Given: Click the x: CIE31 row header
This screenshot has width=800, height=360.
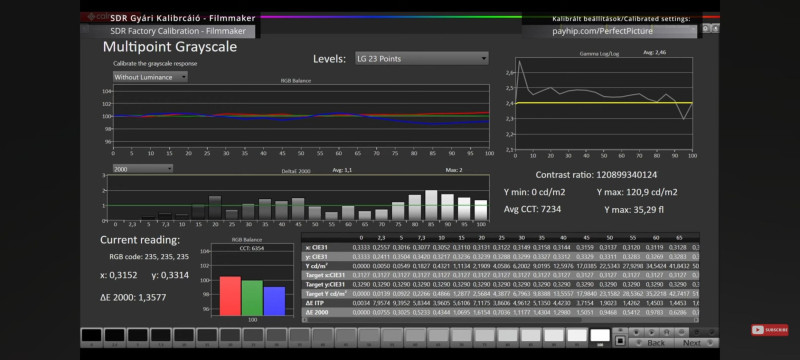Looking at the screenshot, I should tap(317, 247).
